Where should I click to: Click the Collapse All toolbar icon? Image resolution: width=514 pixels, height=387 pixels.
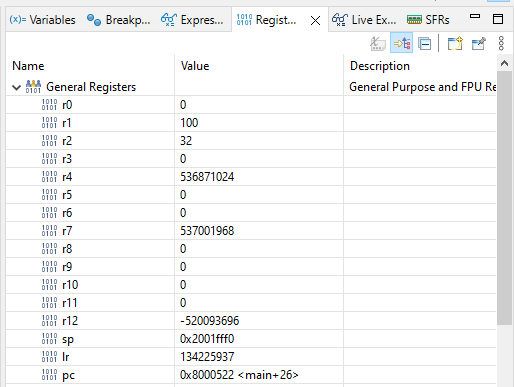click(425, 44)
